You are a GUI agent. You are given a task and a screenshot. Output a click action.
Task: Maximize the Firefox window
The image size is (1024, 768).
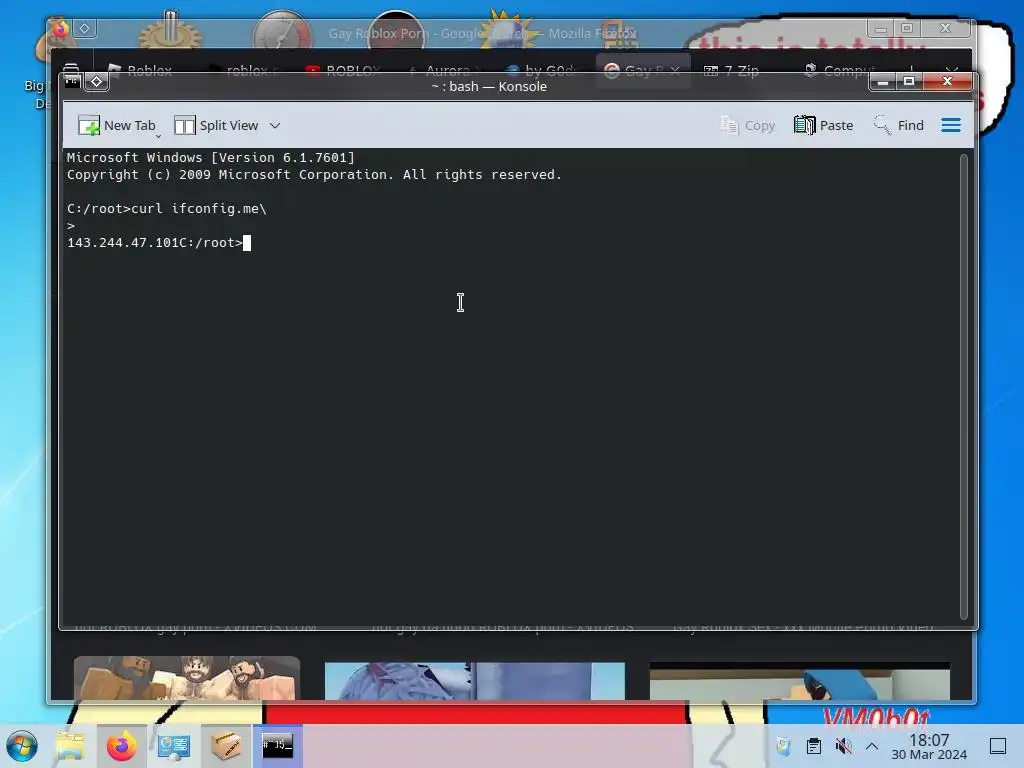pyautogui.click(x=906, y=29)
